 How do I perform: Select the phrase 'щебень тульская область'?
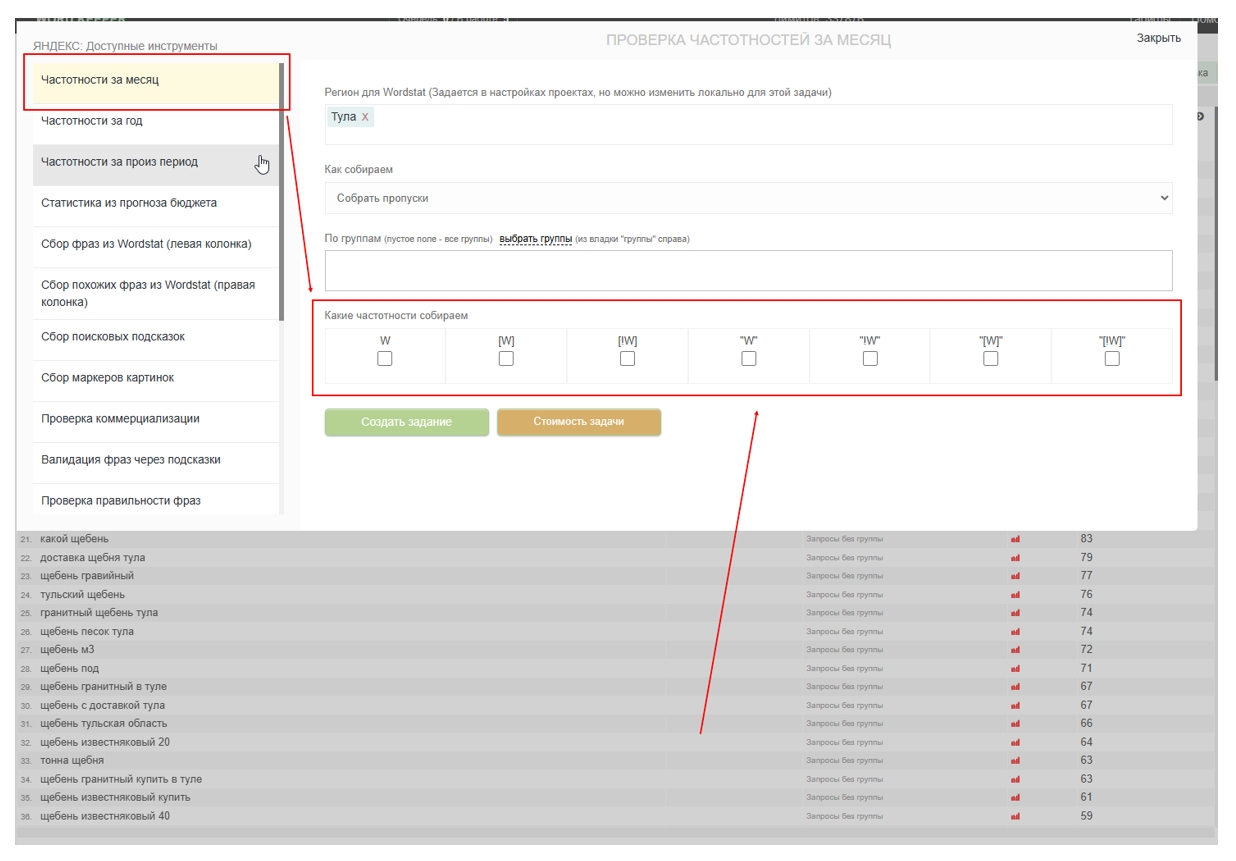[104, 724]
